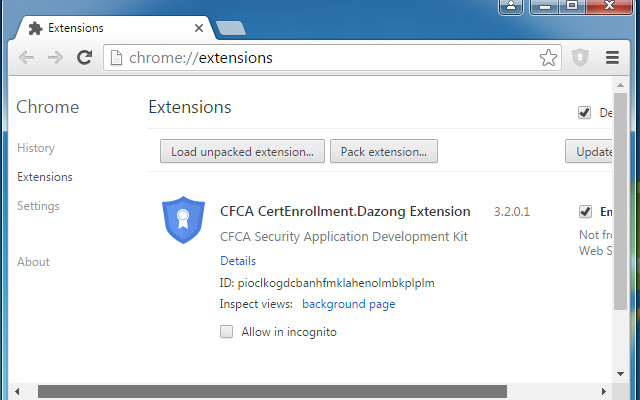Select Extensions in the sidebar
Screen dimensions: 640x400
click(x=45, y=177)
